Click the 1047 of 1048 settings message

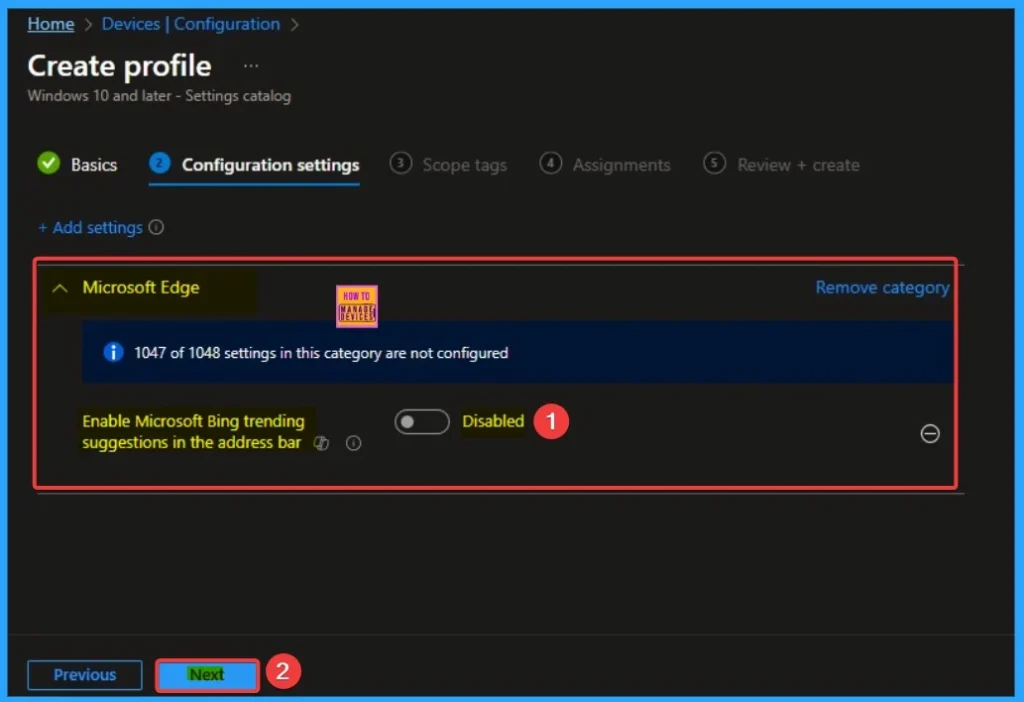click(x=321, y=353)
